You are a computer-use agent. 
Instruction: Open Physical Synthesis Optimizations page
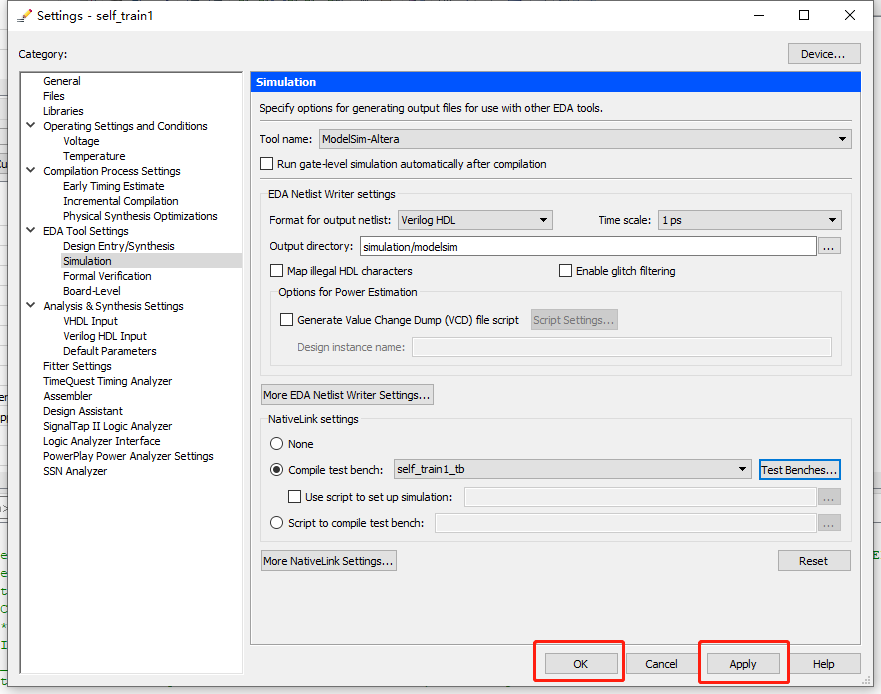pyautogui.click(x=140, y=216)
